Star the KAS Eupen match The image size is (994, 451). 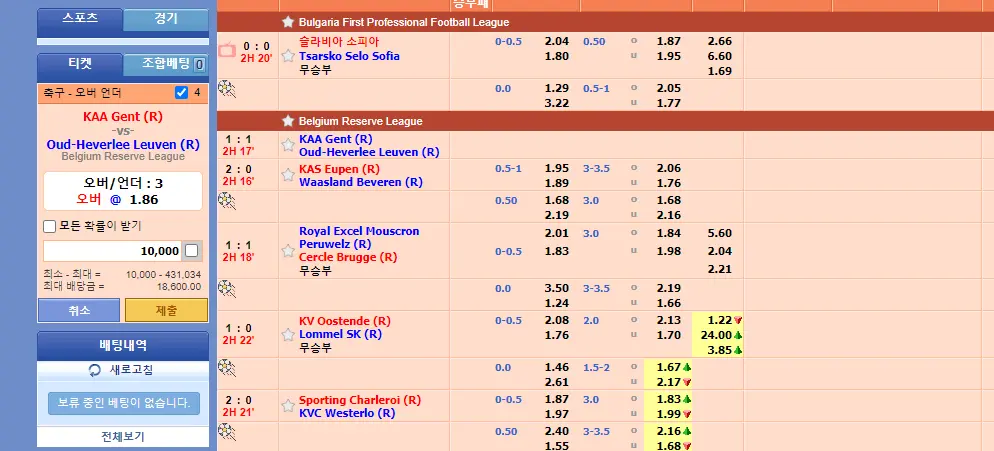point(288,175)
